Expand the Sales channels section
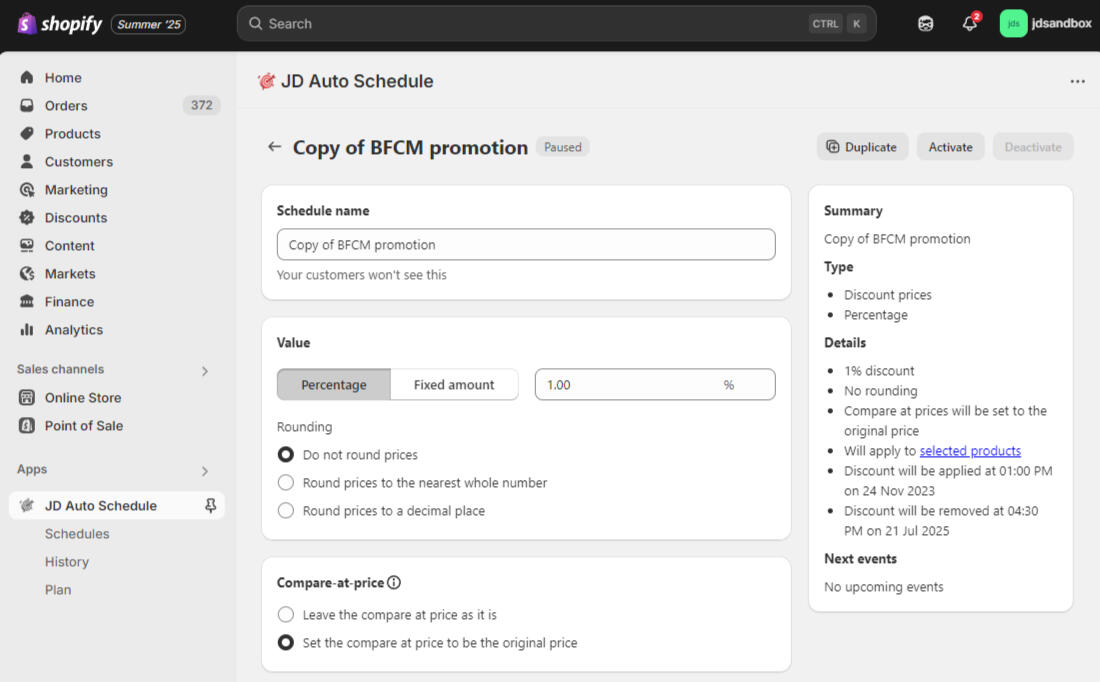This screenshot has width=1100, height=682. tap(205, 371)
